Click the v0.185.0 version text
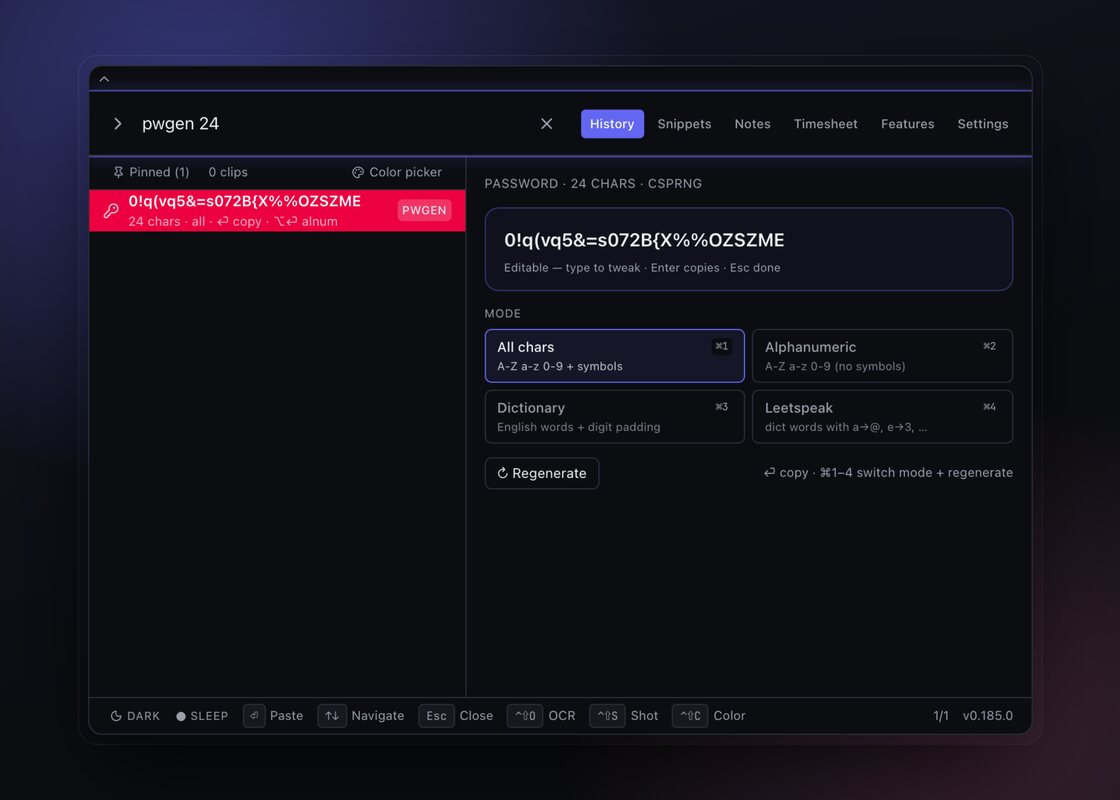1120x800 pixels. pyautogui.click(x=988, y=716)
